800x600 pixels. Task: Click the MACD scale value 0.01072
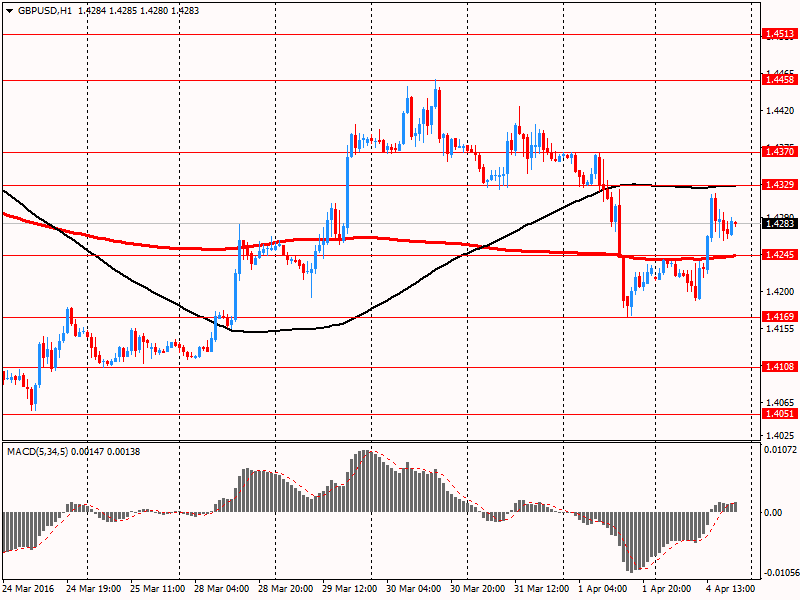click(780, 450)
